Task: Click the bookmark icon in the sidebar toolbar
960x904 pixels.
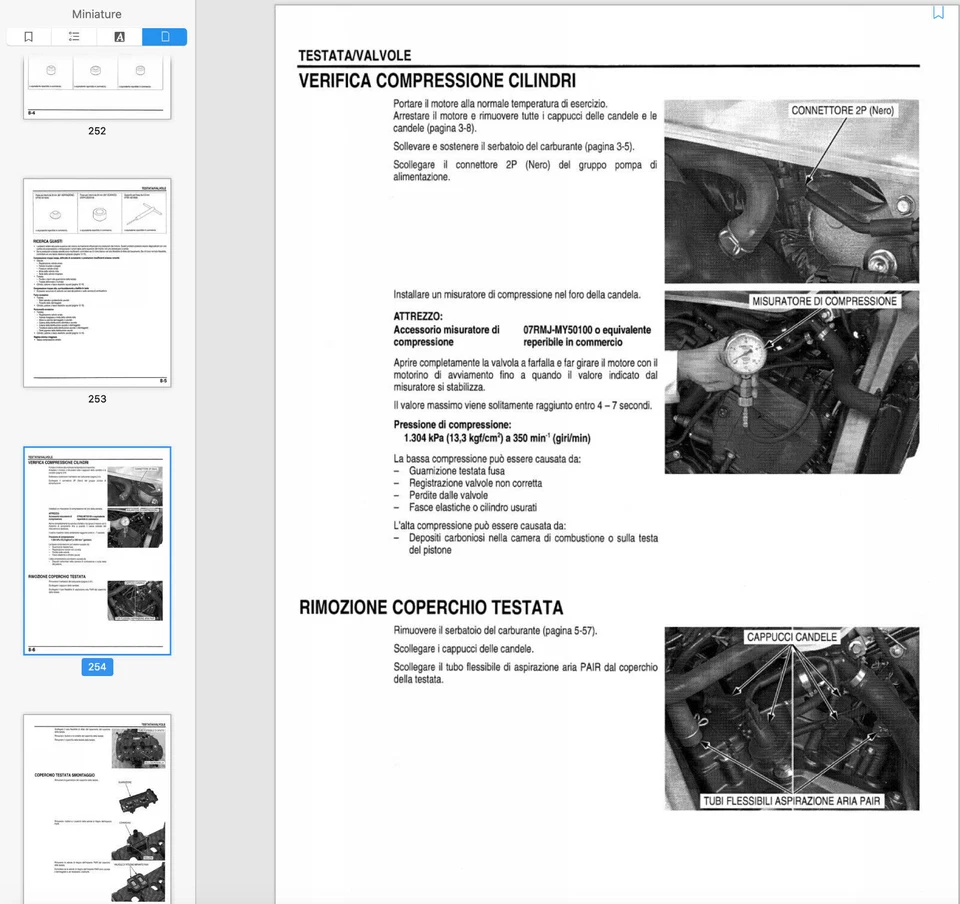Action: pyautogui.click(x=28, y=36)
